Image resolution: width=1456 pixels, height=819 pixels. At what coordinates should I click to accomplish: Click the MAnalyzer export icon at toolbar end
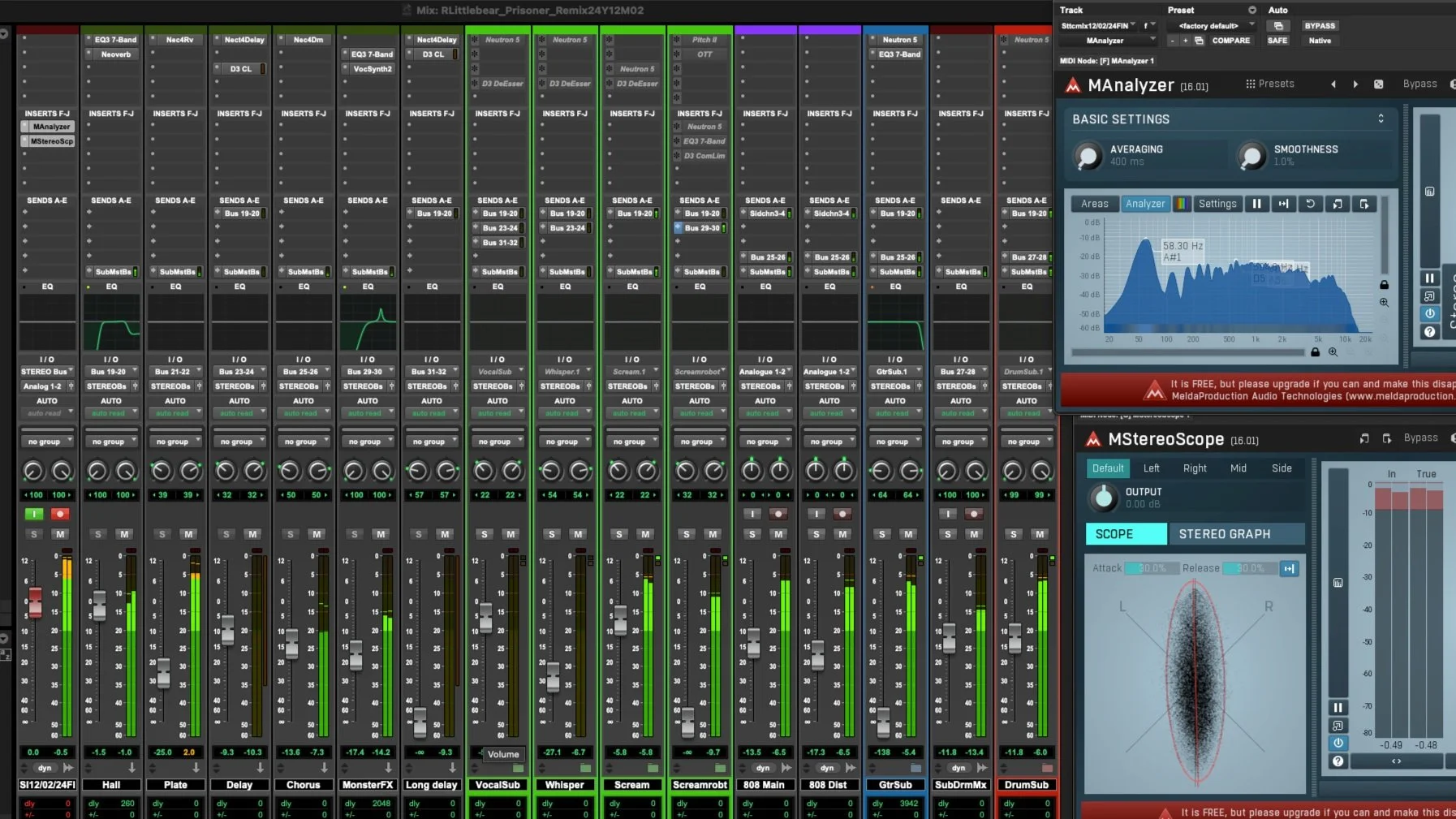point(1364,204)
